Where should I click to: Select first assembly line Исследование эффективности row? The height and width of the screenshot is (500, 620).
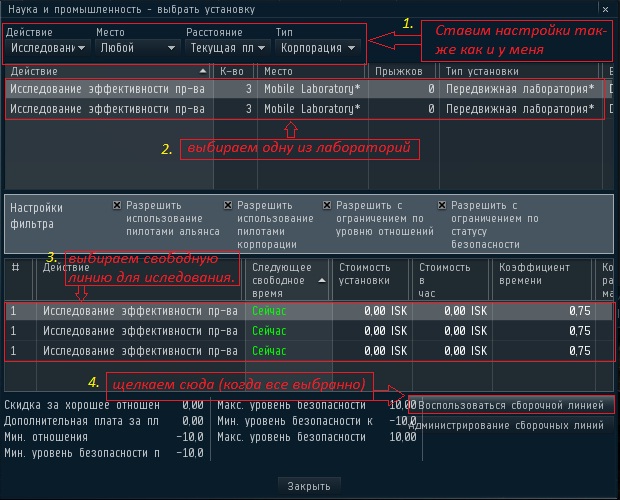point(308,311)
